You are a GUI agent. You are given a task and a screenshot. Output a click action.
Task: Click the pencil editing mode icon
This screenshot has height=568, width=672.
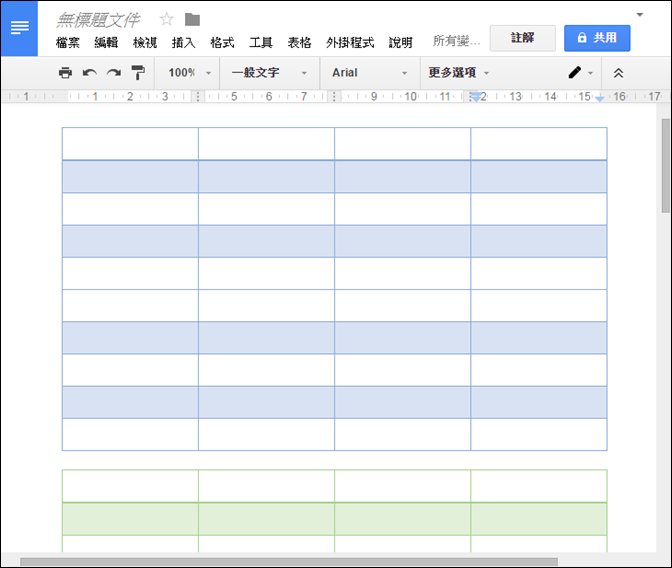575,72
